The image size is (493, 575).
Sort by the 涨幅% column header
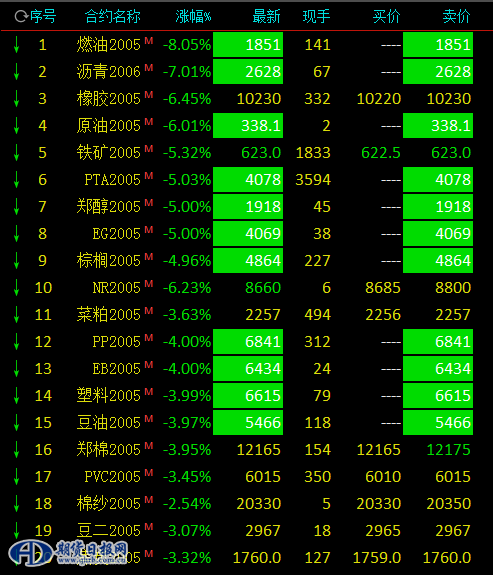[x=193, y=17]
